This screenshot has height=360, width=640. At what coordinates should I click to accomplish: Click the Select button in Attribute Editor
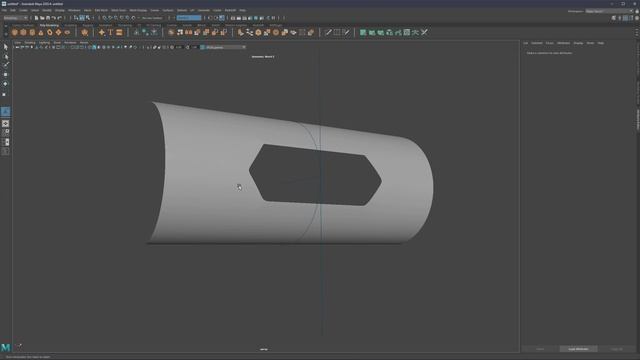[540, 349]
